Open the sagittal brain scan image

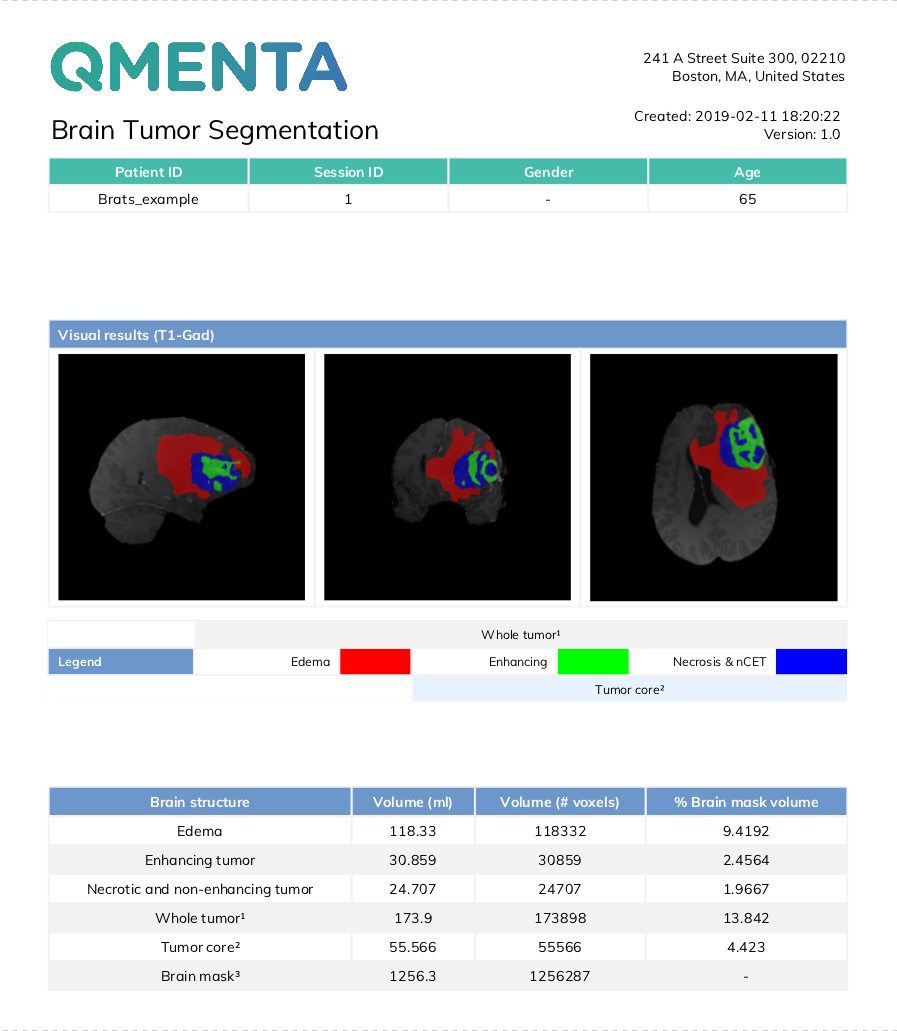tap(181, 477)
